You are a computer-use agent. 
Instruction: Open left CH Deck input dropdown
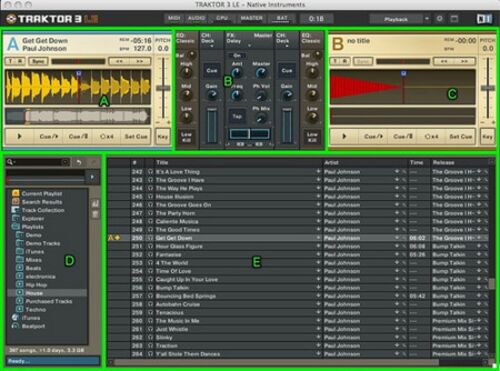click(x=212, y=46)
